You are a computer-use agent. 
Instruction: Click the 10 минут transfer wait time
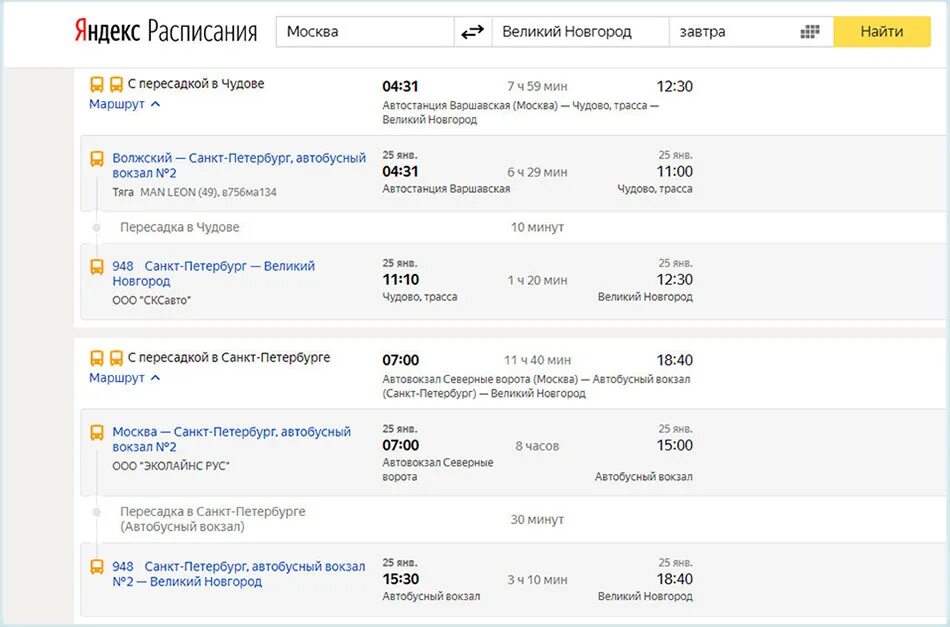click(x=537, y=227)
